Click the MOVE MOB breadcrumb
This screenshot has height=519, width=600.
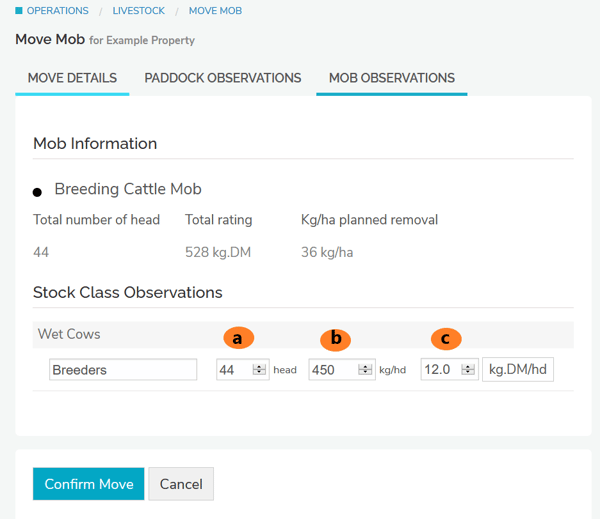(214, 11)
